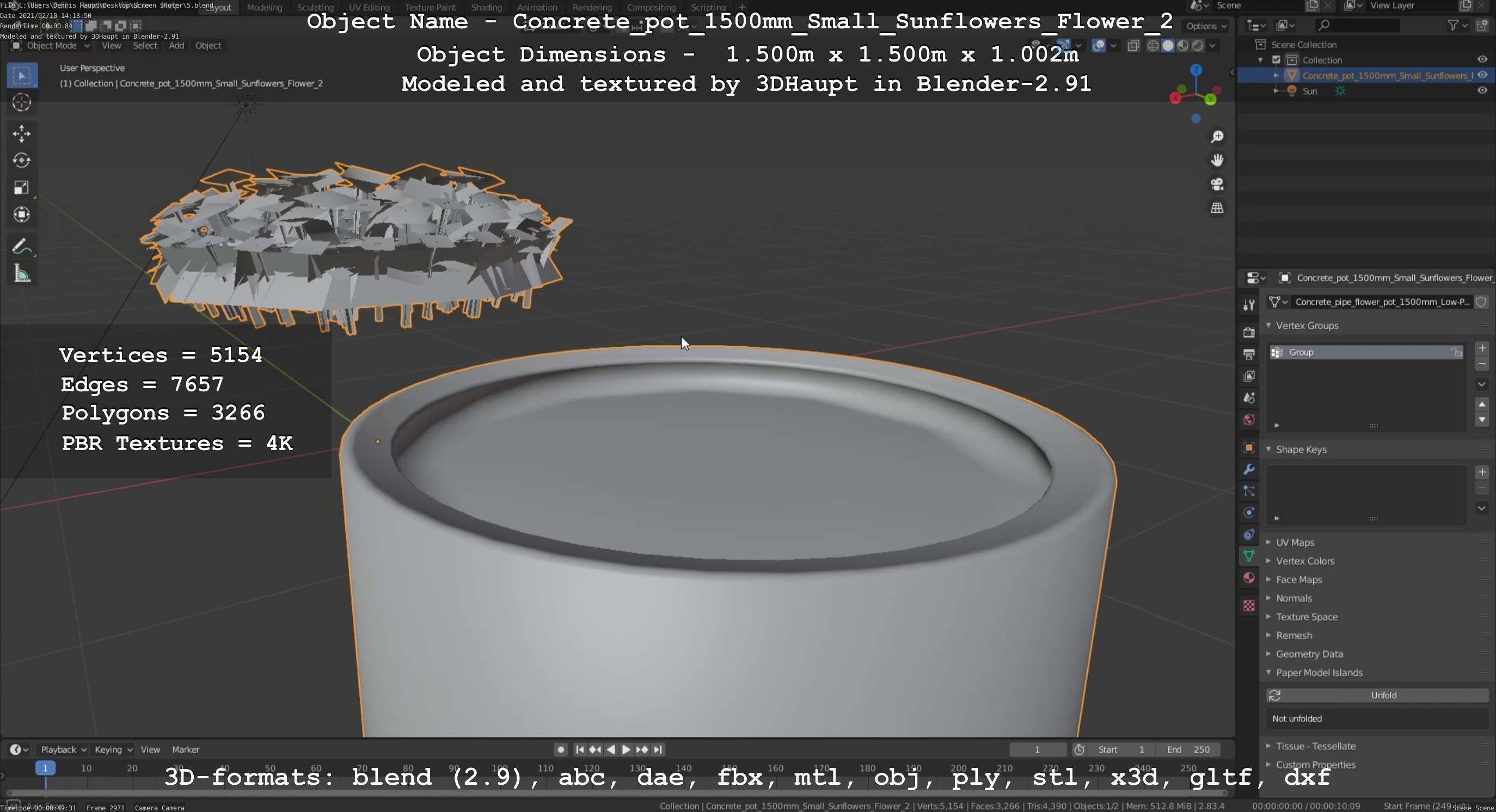
Task: Switch to rendered viewport shading
Action: (x=1197, y=45)
